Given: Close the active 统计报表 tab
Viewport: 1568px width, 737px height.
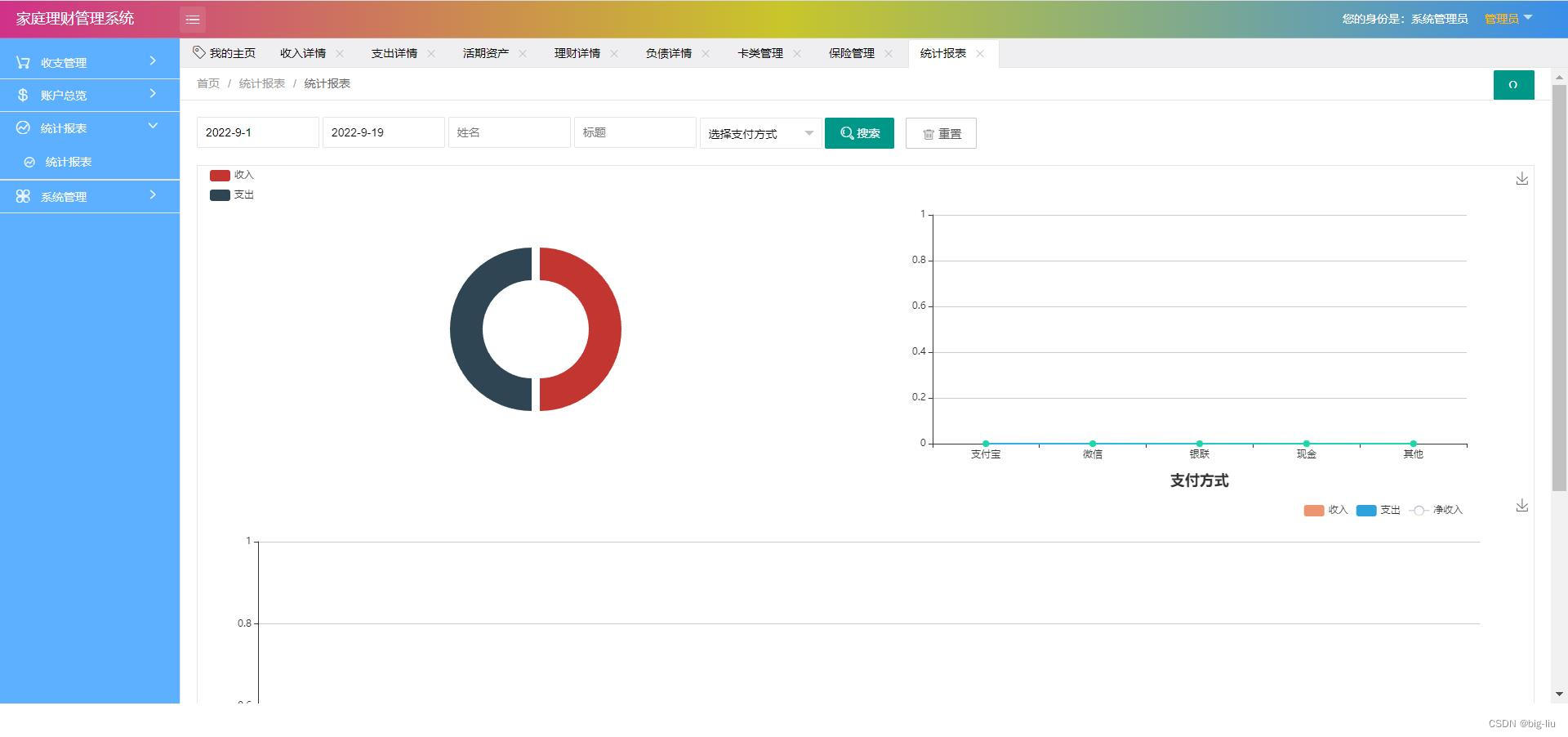Looking at the screenshot, I should click(x=980, y=53).
